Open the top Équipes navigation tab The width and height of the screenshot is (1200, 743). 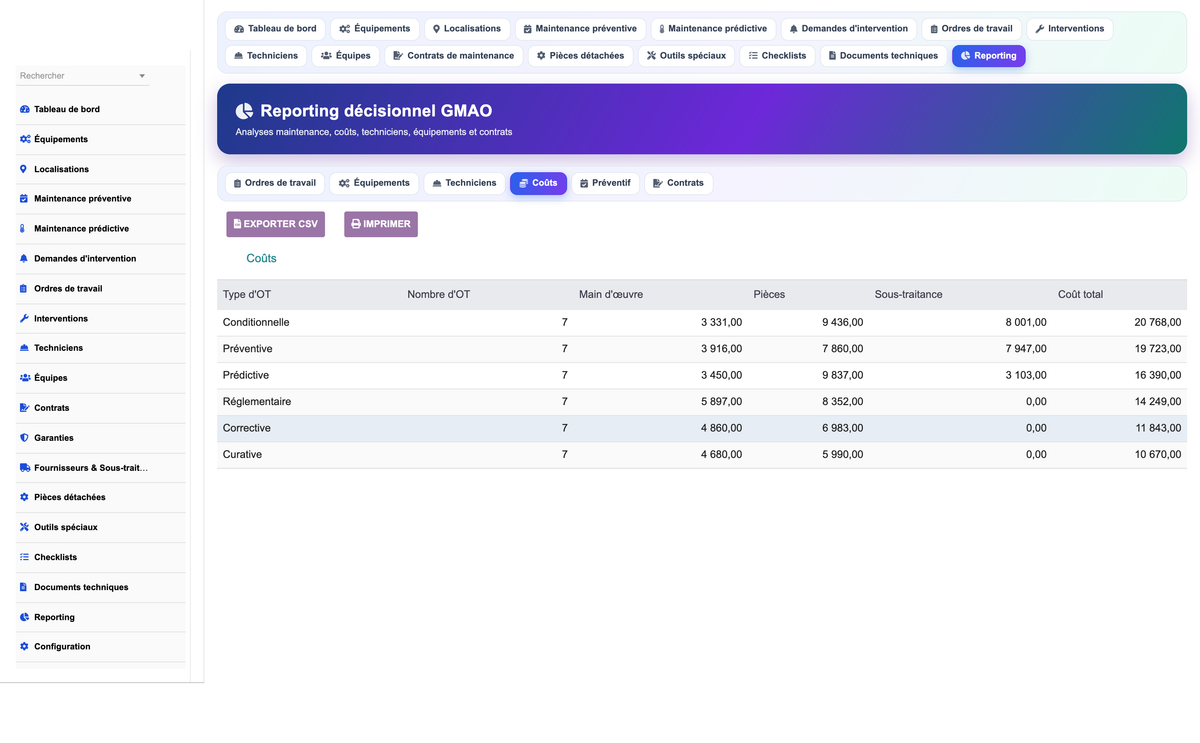(346, 56)
